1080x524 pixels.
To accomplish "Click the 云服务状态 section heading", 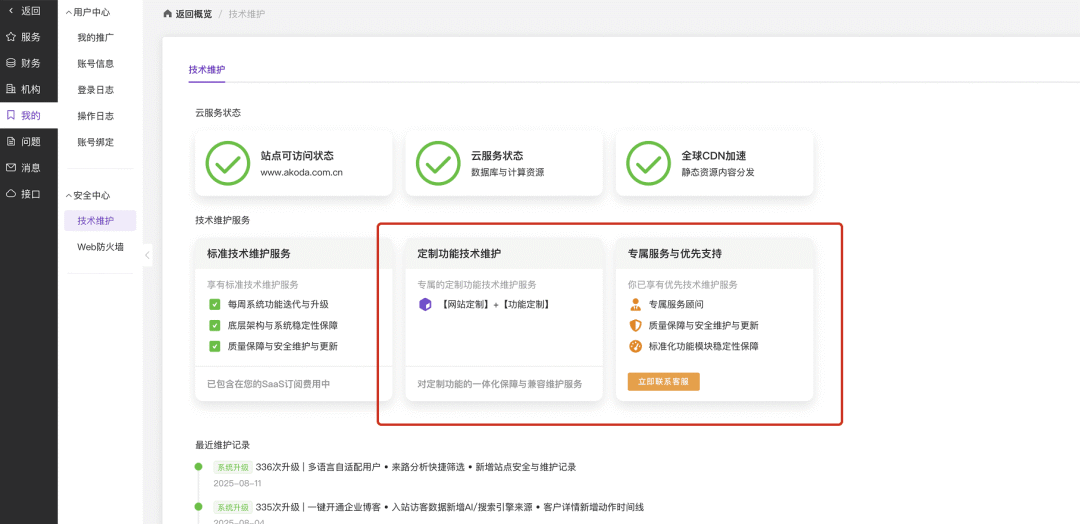I will point(218,113).
